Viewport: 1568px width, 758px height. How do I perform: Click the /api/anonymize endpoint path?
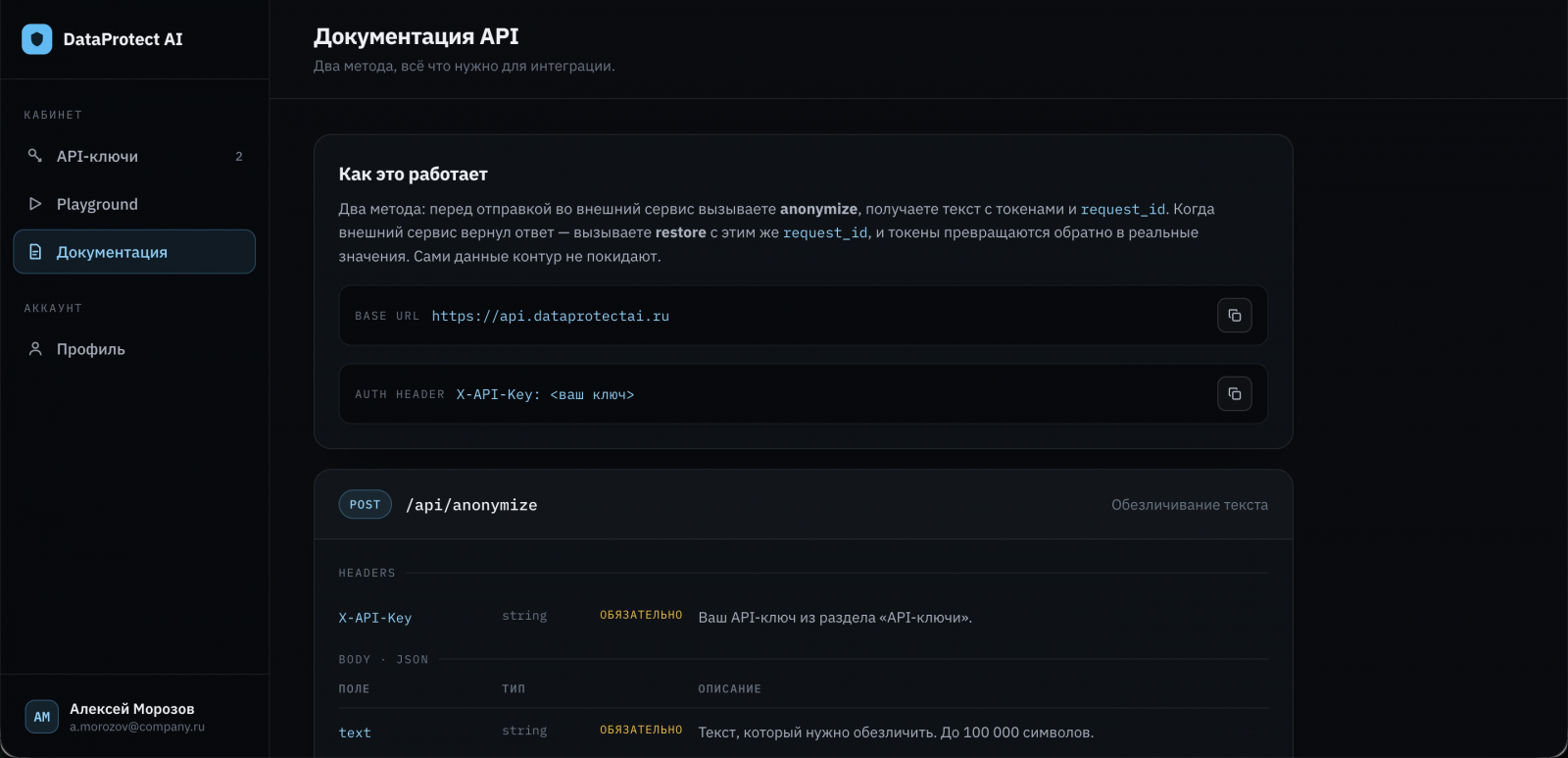[x=471, y=505]
